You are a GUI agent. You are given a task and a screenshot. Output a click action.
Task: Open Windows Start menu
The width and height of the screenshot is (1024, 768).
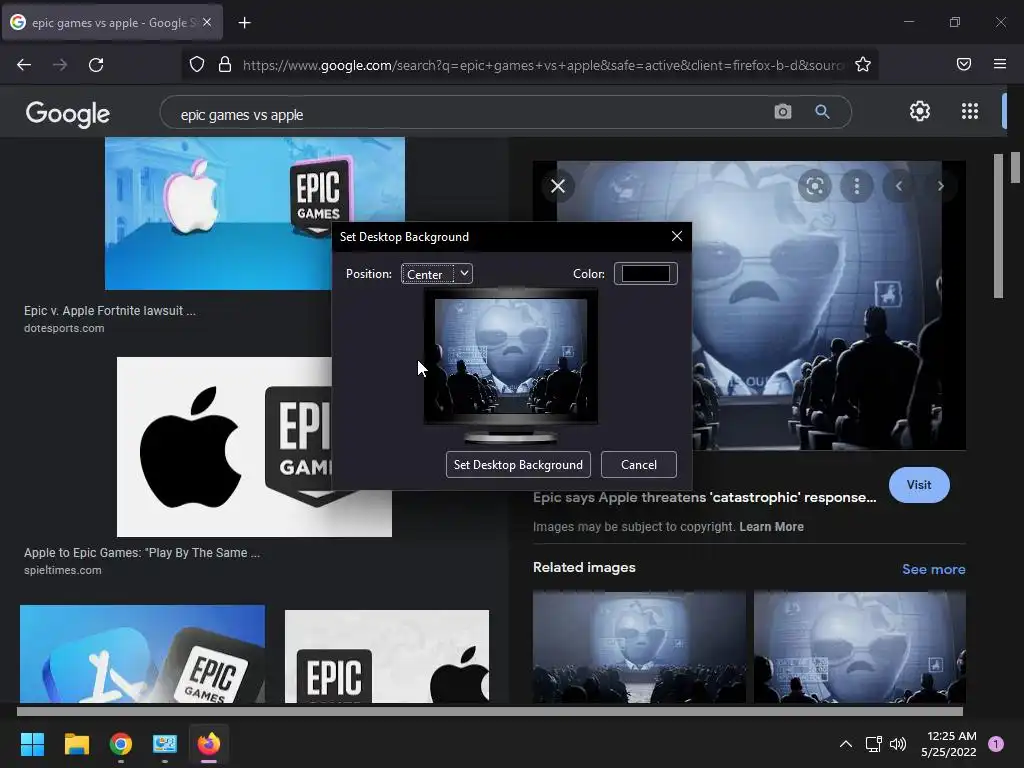[32, 744]
